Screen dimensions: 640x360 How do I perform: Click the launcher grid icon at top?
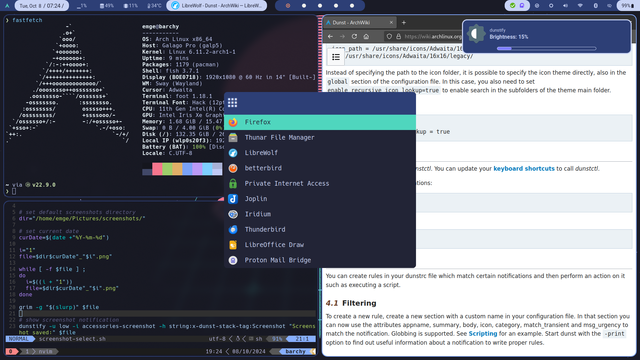(x=232, y=102)
